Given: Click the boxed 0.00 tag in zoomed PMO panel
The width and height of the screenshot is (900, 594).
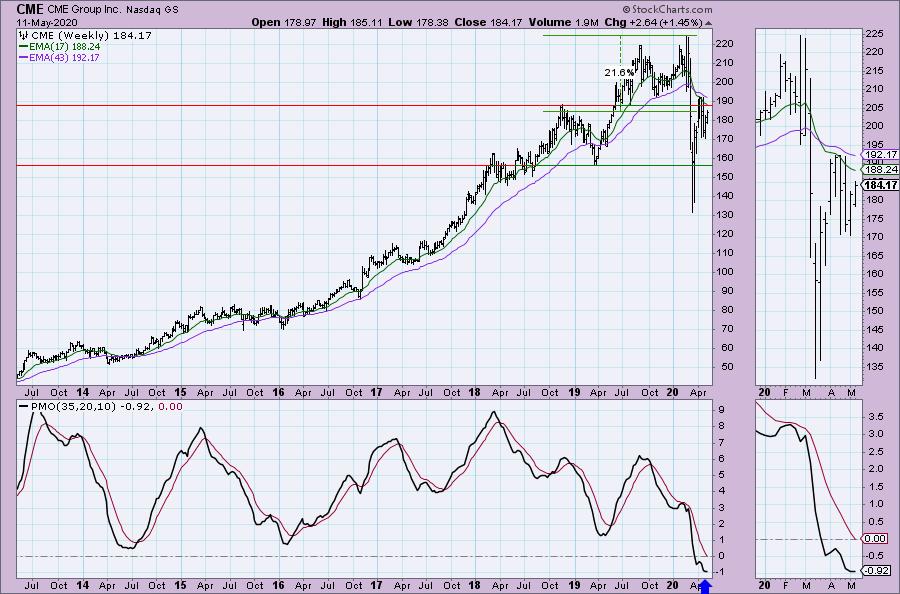Looking at the screenshot, I should (875, 538).
